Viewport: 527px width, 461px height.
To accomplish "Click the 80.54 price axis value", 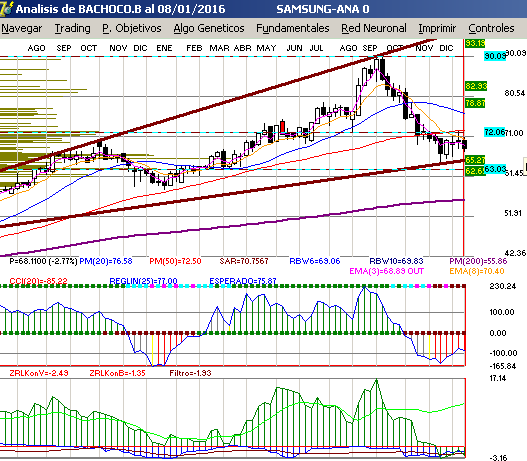I will (x=515, y=93).
